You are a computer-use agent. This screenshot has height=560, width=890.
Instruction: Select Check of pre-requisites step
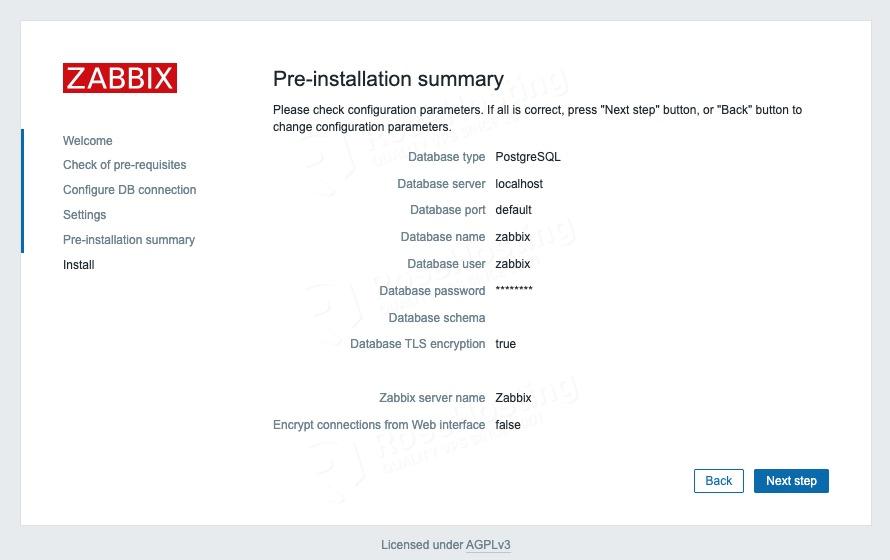124,165
